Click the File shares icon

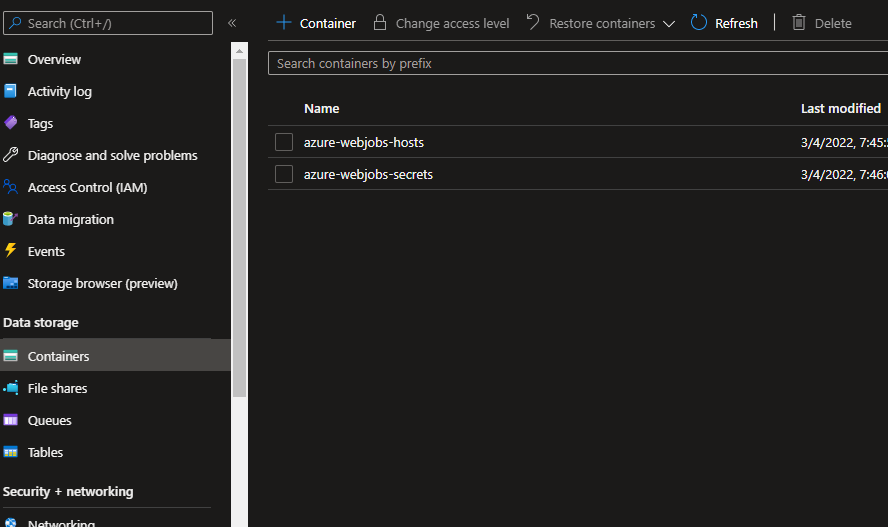pyautogui.click(x=10, y=388)
